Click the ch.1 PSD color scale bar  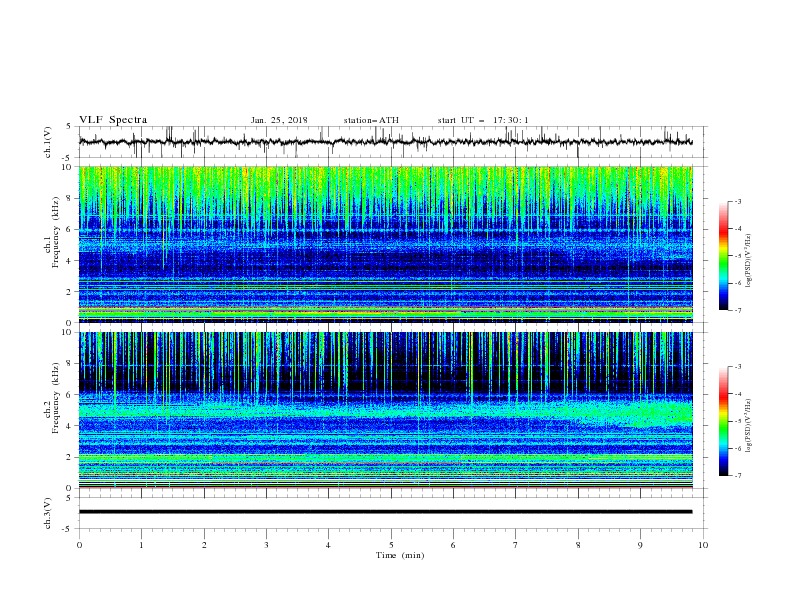724,256
